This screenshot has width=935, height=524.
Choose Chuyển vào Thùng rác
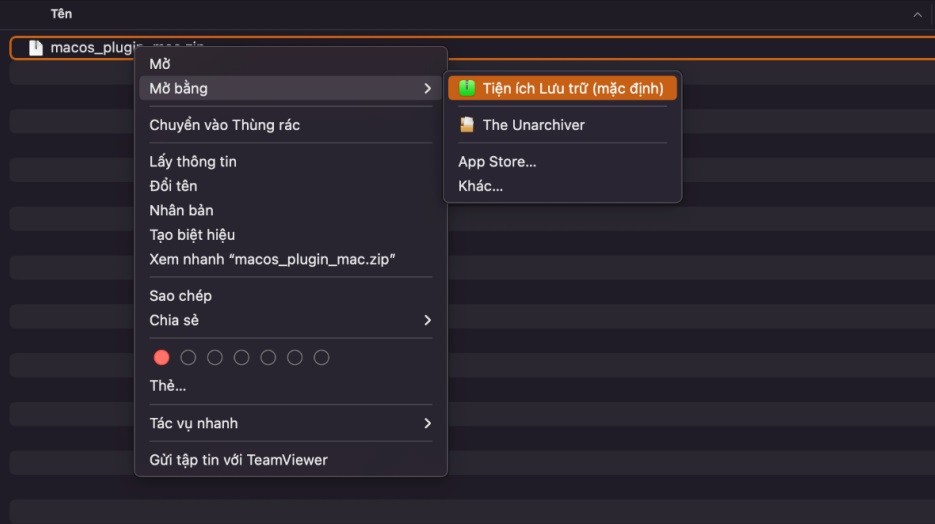pos(291,125)
